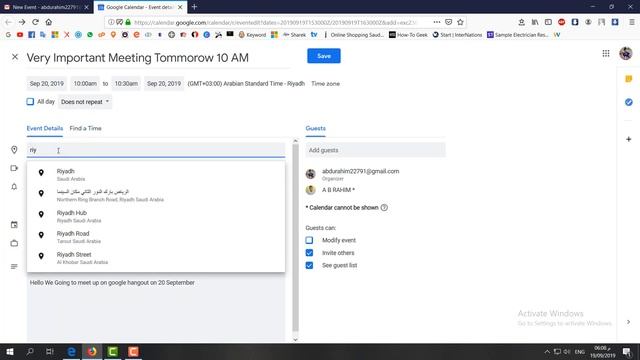Open the Keyword bookmark
The image size is (640, 360).
tap(252, 35)
